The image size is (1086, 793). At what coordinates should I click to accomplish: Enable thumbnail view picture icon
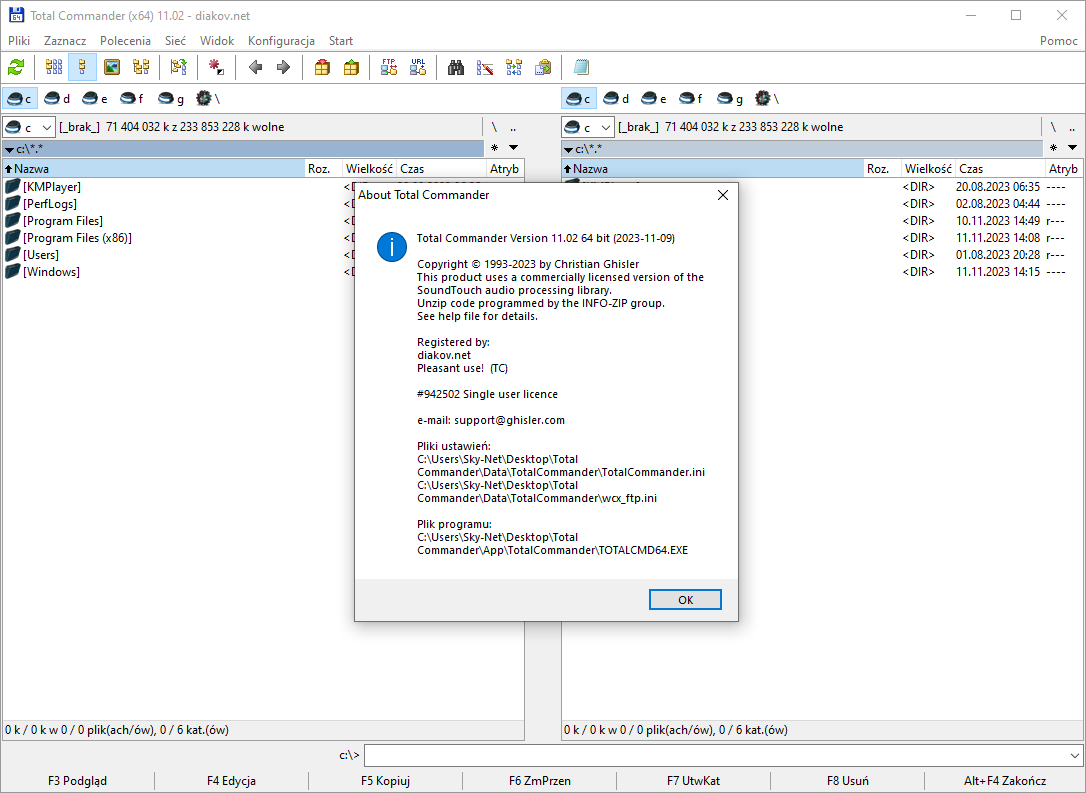tap(112, 67)
